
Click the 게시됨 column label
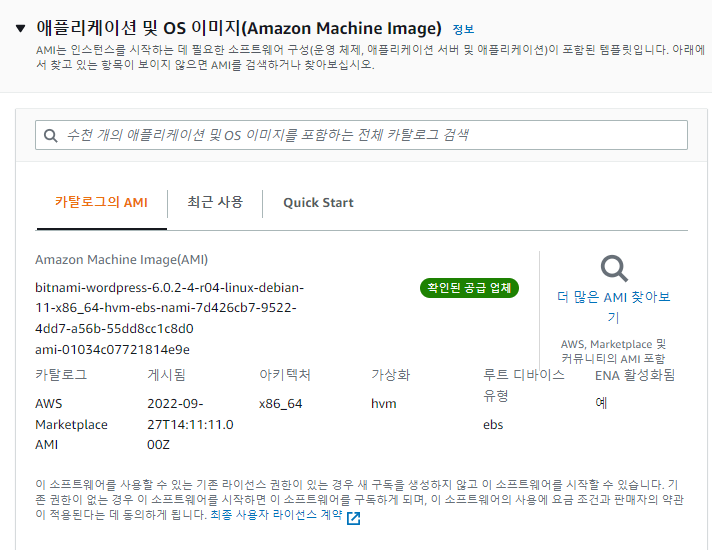(166, 375)
